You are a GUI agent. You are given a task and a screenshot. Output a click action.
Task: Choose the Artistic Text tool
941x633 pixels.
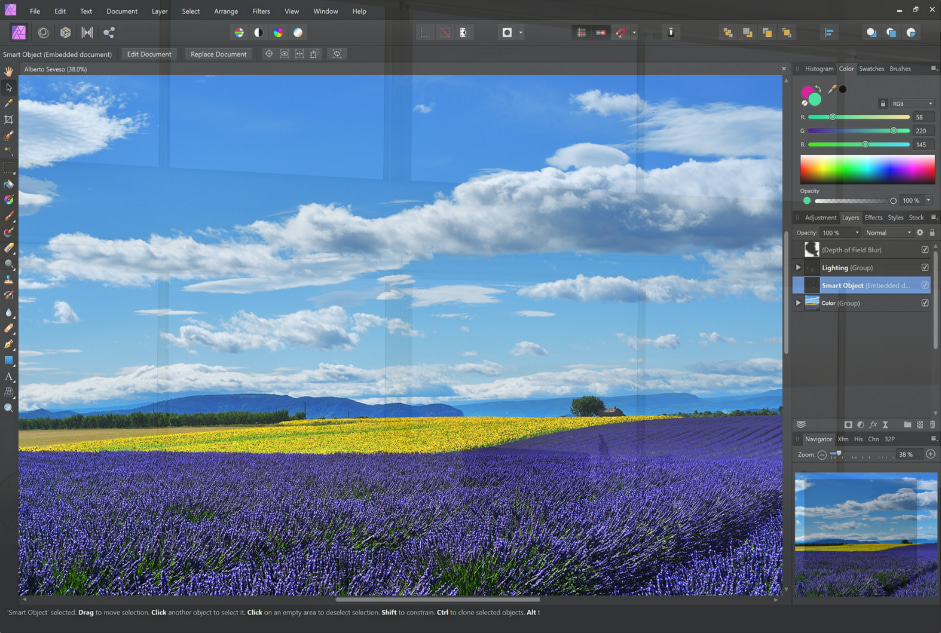9,377
